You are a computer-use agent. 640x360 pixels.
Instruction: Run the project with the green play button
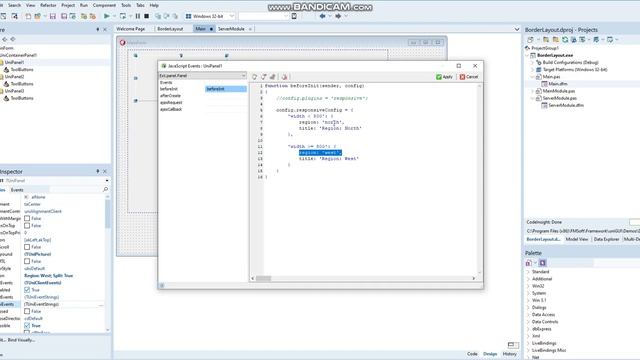(107, 16)
